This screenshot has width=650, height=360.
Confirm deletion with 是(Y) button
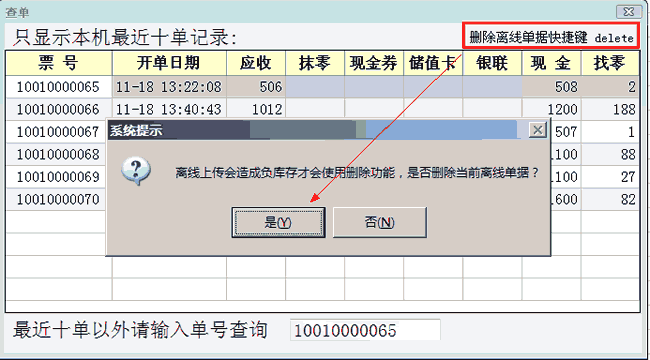(278, 223)
